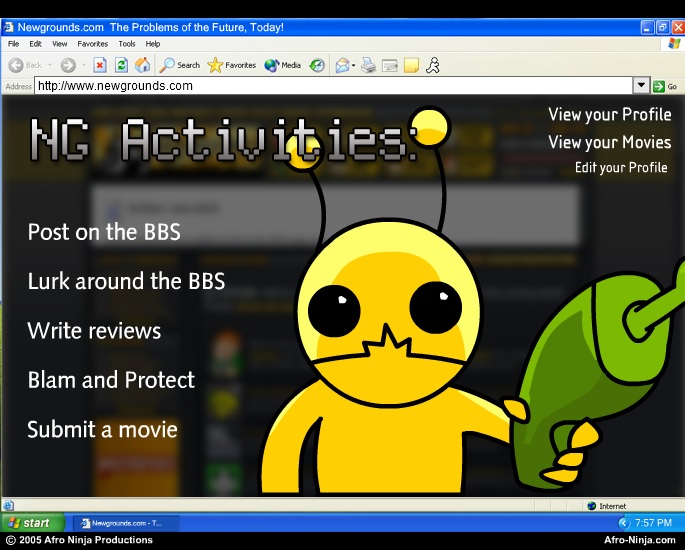Click the Windows flag logo
The image size is (685, 550).
674,44
